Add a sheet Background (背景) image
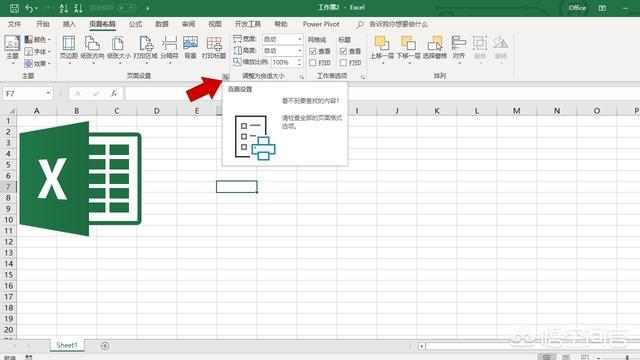Screen dimensions: 640x360 click(x=190, y=48)
